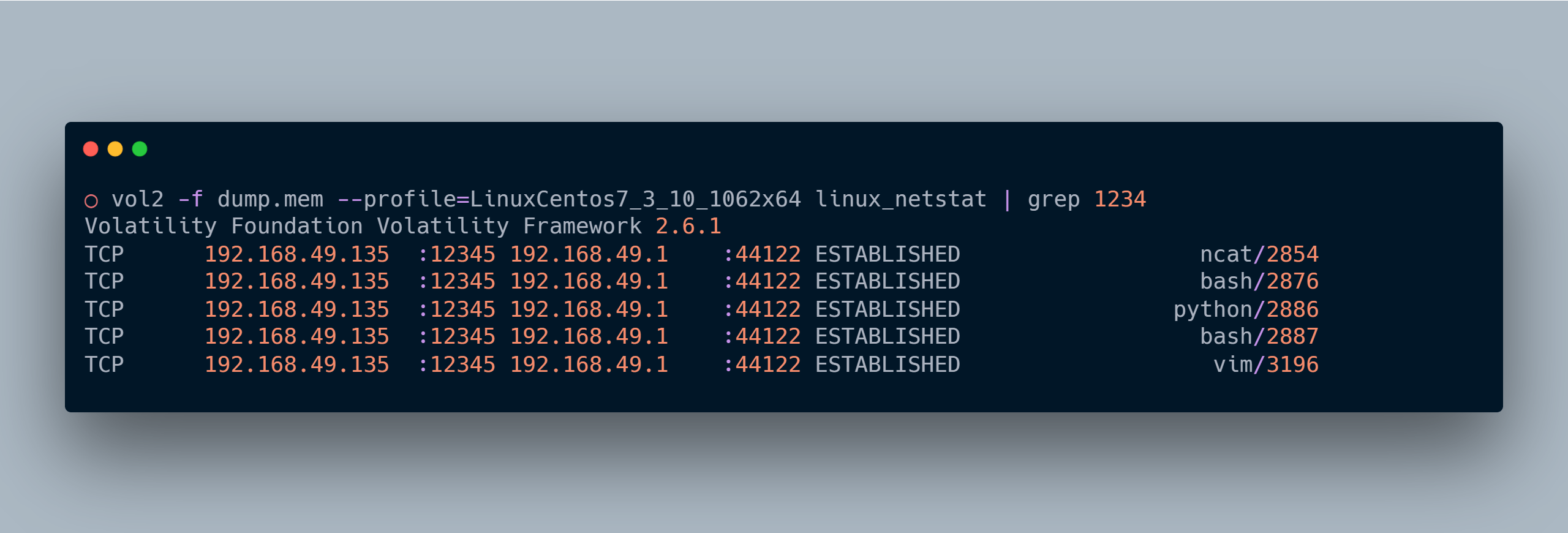
Task: Click the red close window button
Action: tap(91, 149)
